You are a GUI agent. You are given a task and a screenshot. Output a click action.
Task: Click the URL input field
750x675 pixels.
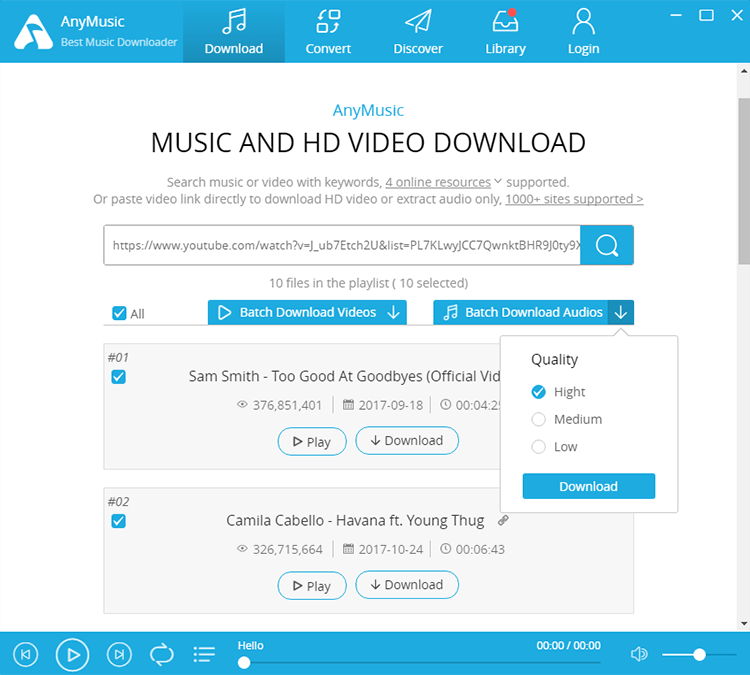tap(342, 245)
